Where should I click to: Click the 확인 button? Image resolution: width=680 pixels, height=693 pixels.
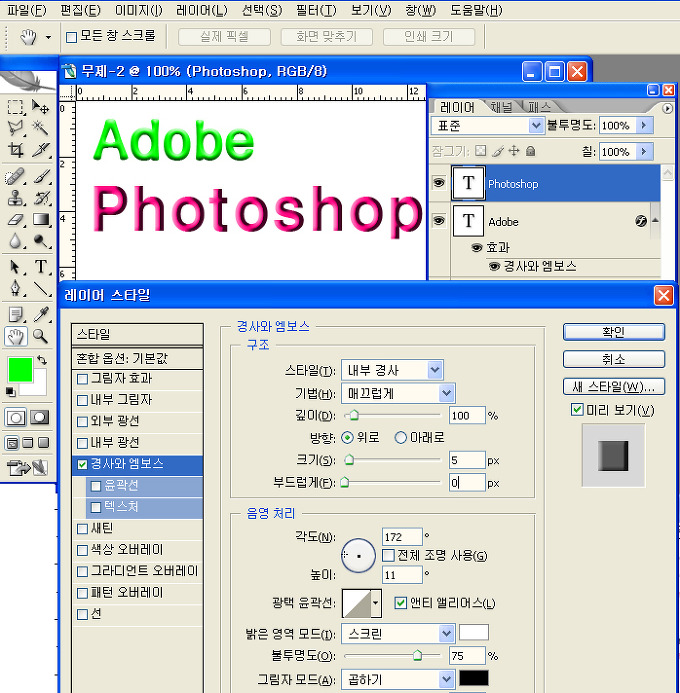coord(614,332)
